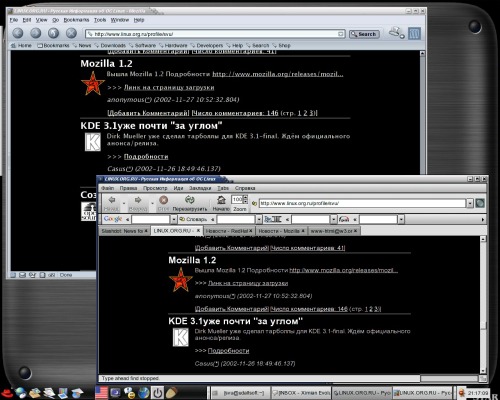Select INBOX - Ximian Evolution taskbar button
This screenshot has width=500, height=400.
(x=301, y=393)
